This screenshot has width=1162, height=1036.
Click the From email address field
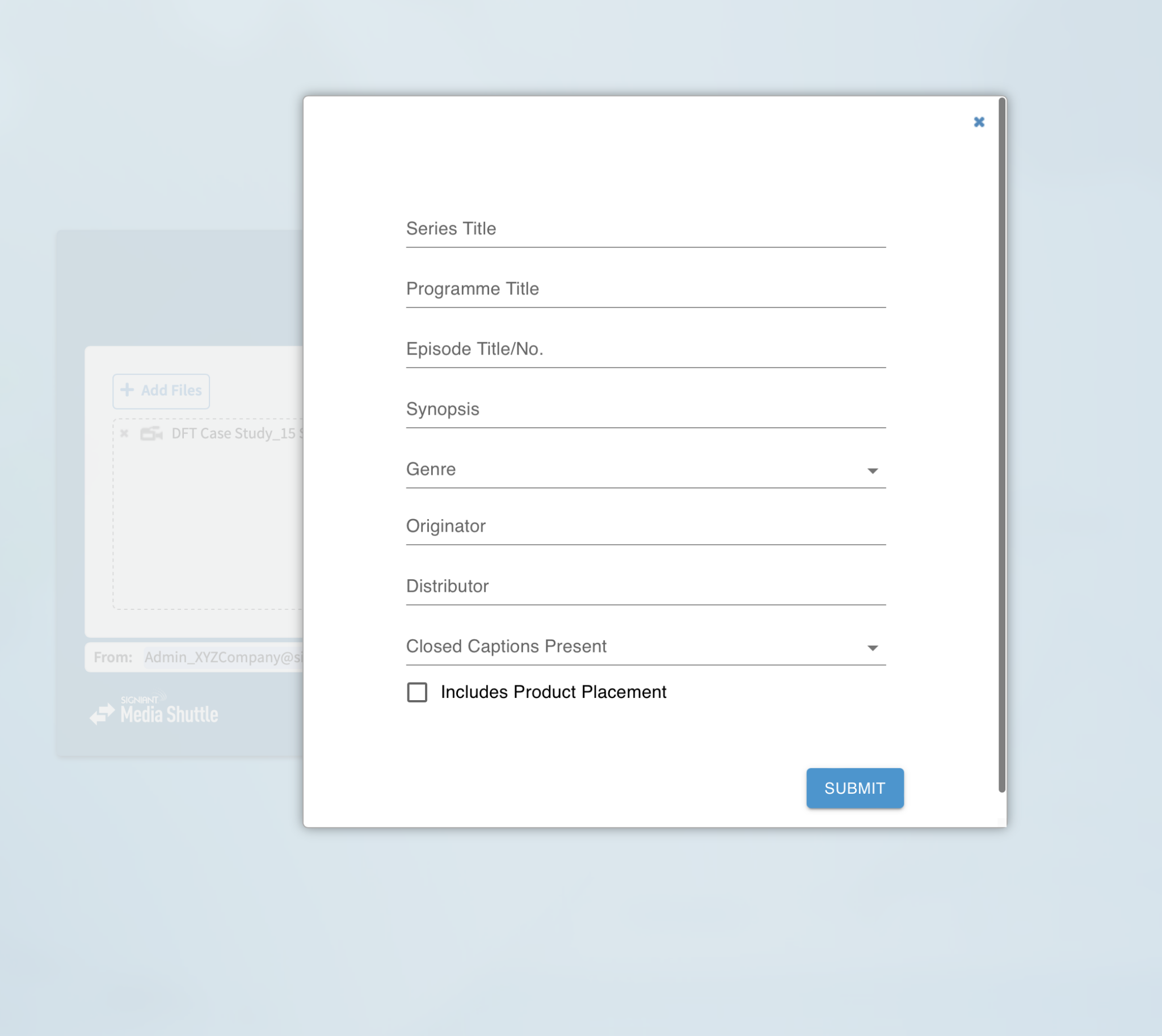coord(223,658)
